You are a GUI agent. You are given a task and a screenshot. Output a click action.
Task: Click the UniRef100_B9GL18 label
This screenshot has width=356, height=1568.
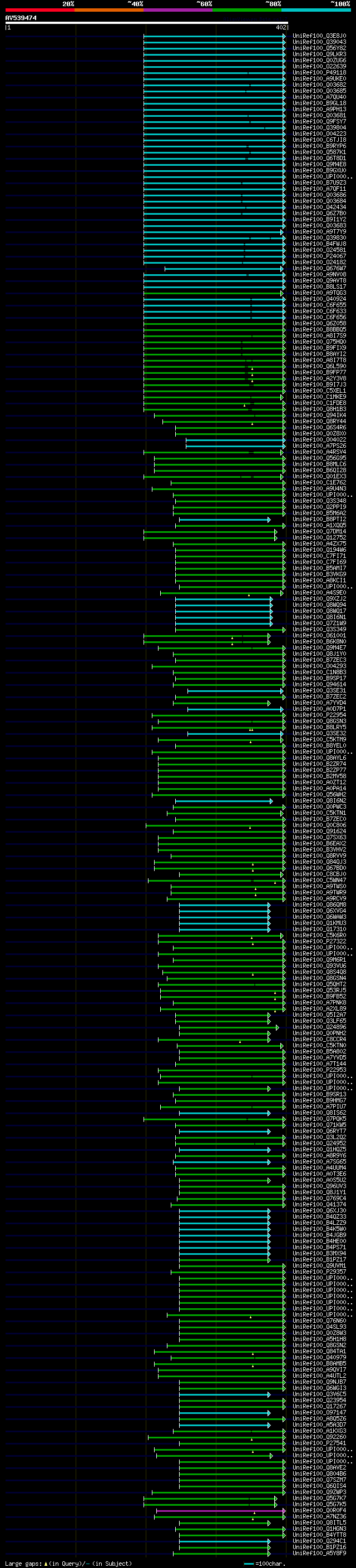(319, 103)
